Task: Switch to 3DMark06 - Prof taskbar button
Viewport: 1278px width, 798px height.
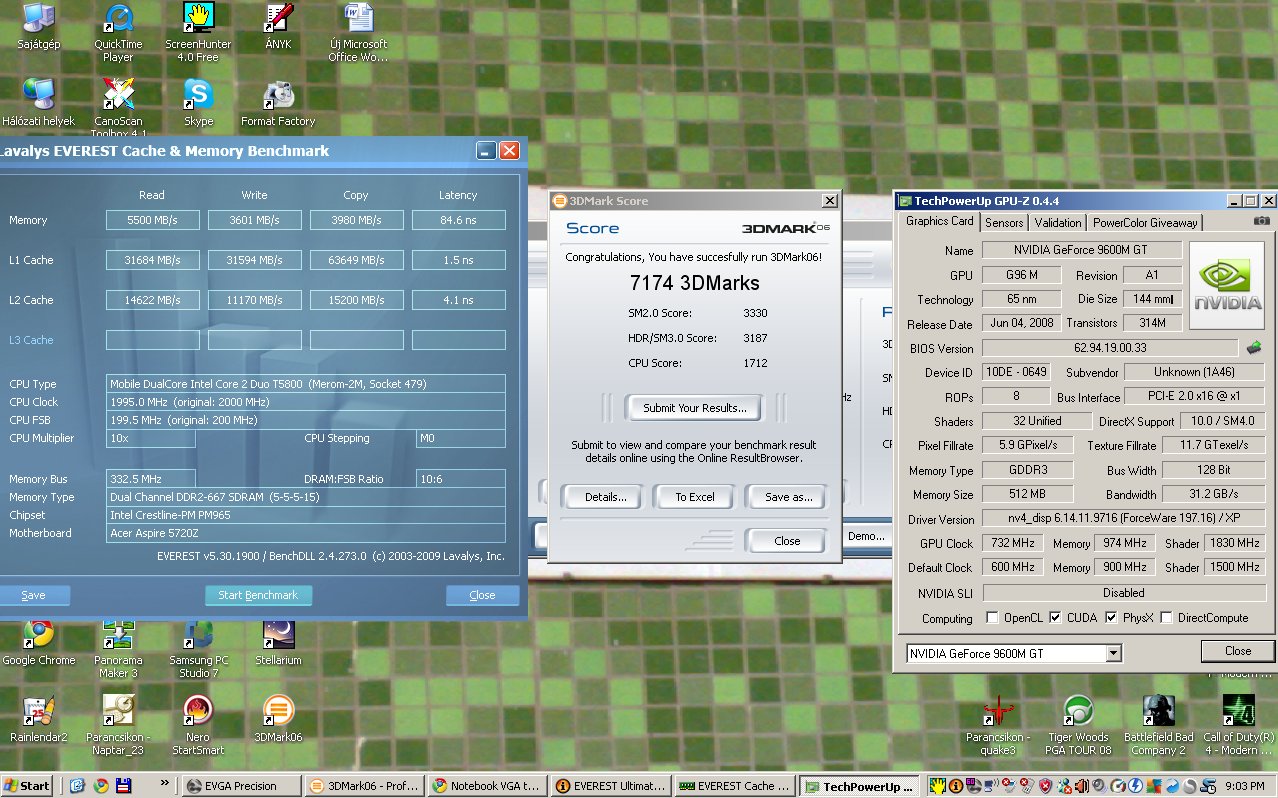Action: pyautogui.click(x=365, y=786)
